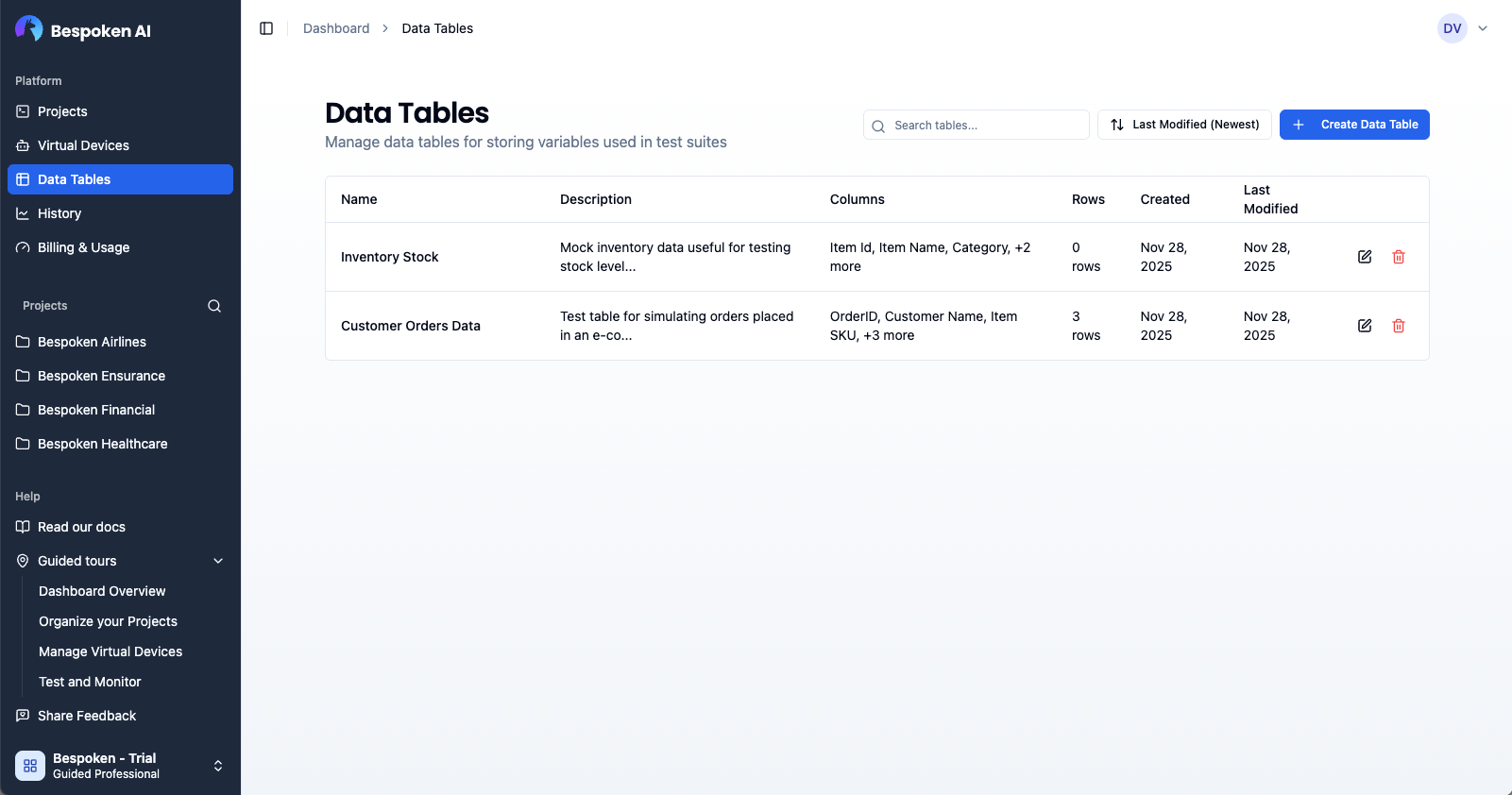Open the Customer Orders Data row name
Viewport: 1512px width, 795px height.
tap(411, 326)
